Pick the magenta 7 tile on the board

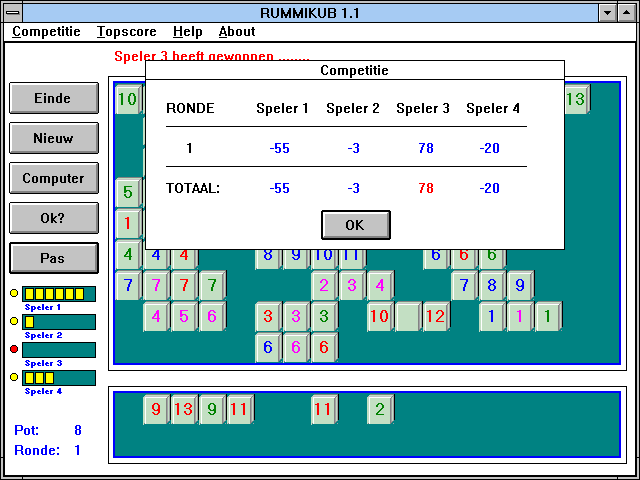pos(157,285)
